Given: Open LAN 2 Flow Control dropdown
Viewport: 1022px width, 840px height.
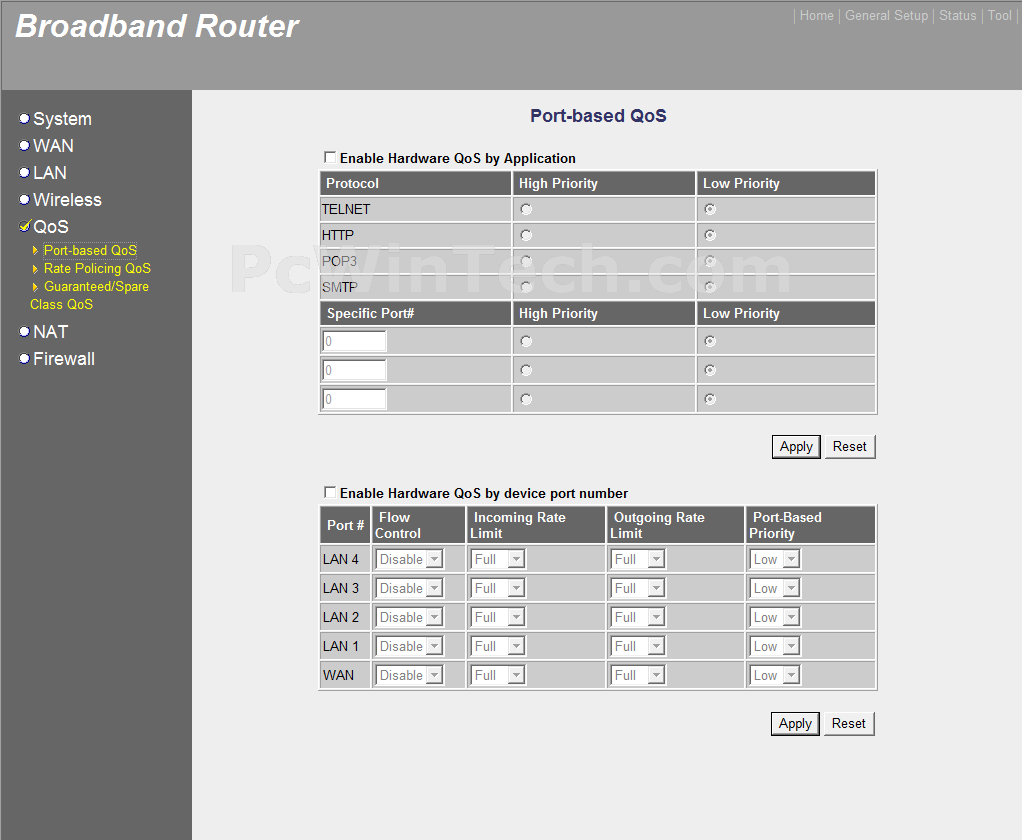Looking at the screenshot, I should [409, 617].
